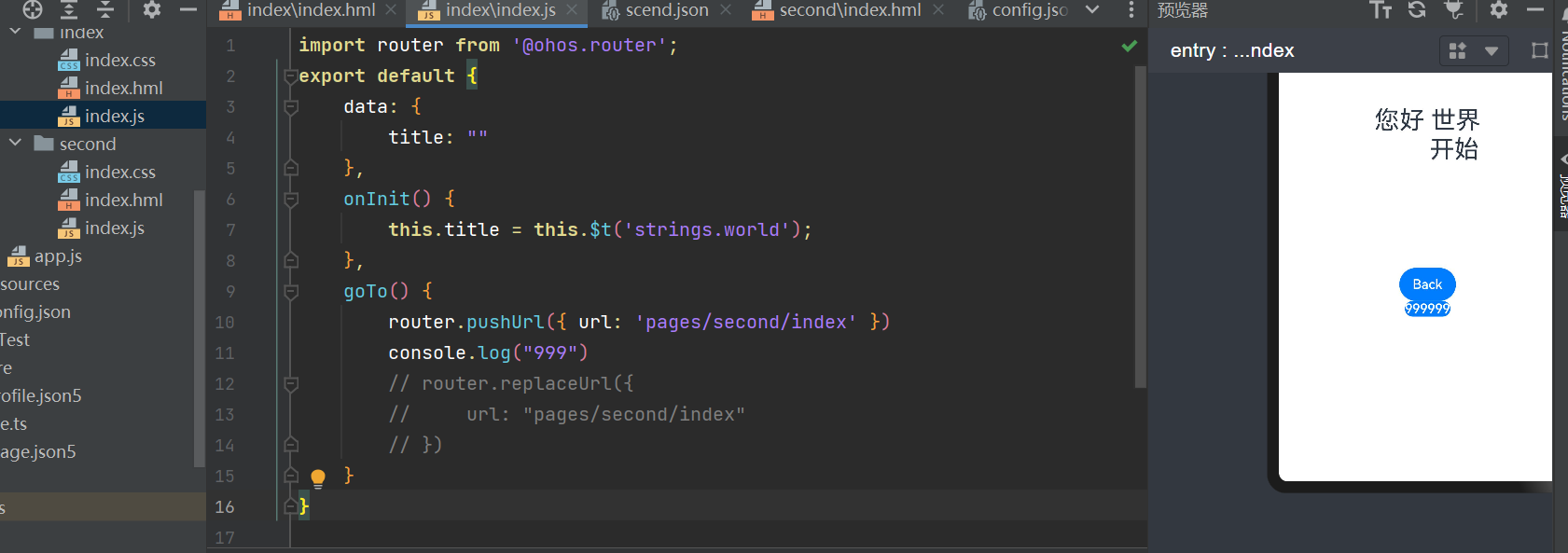Click the previewer debug plug icon
This screenshot has height=553, width=1568.
point(1453,9)
